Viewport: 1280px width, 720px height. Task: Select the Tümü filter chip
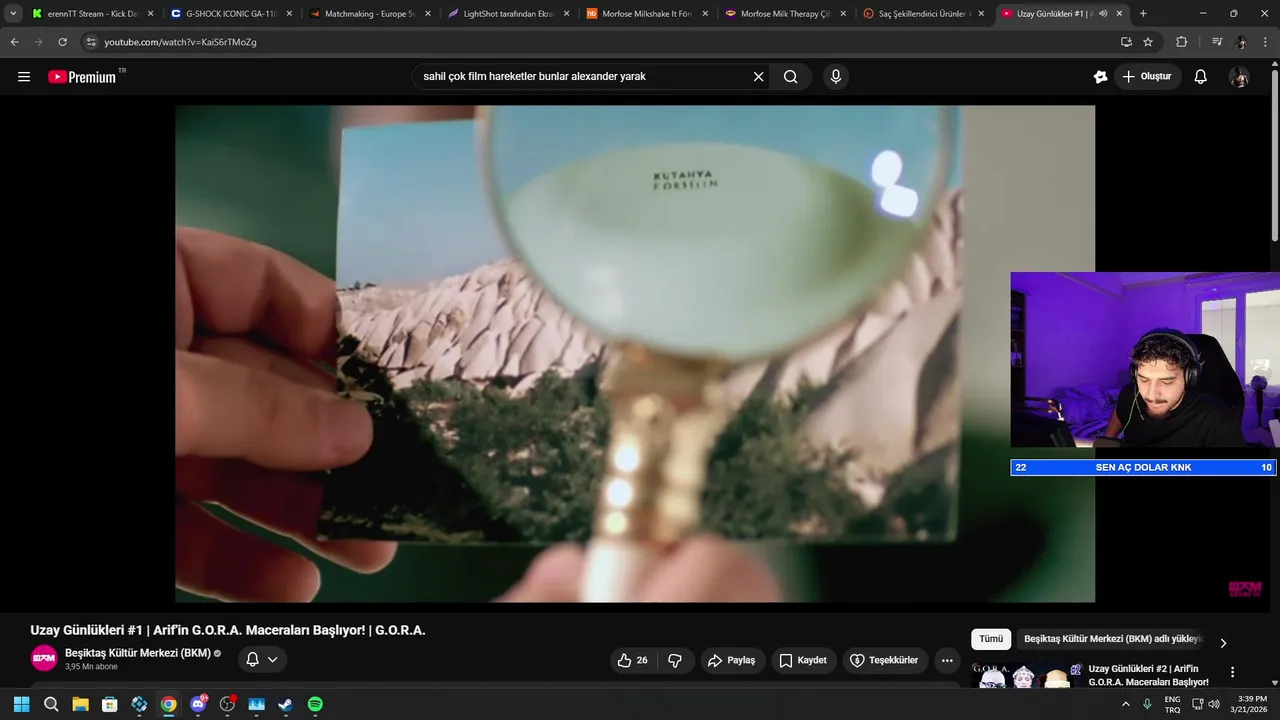[x=991, y=639]
